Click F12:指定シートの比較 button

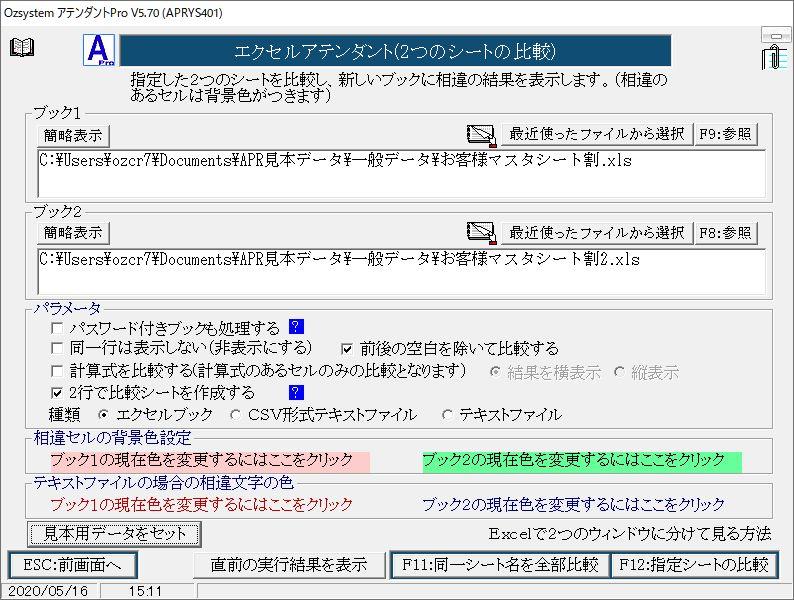coord(694,565)
